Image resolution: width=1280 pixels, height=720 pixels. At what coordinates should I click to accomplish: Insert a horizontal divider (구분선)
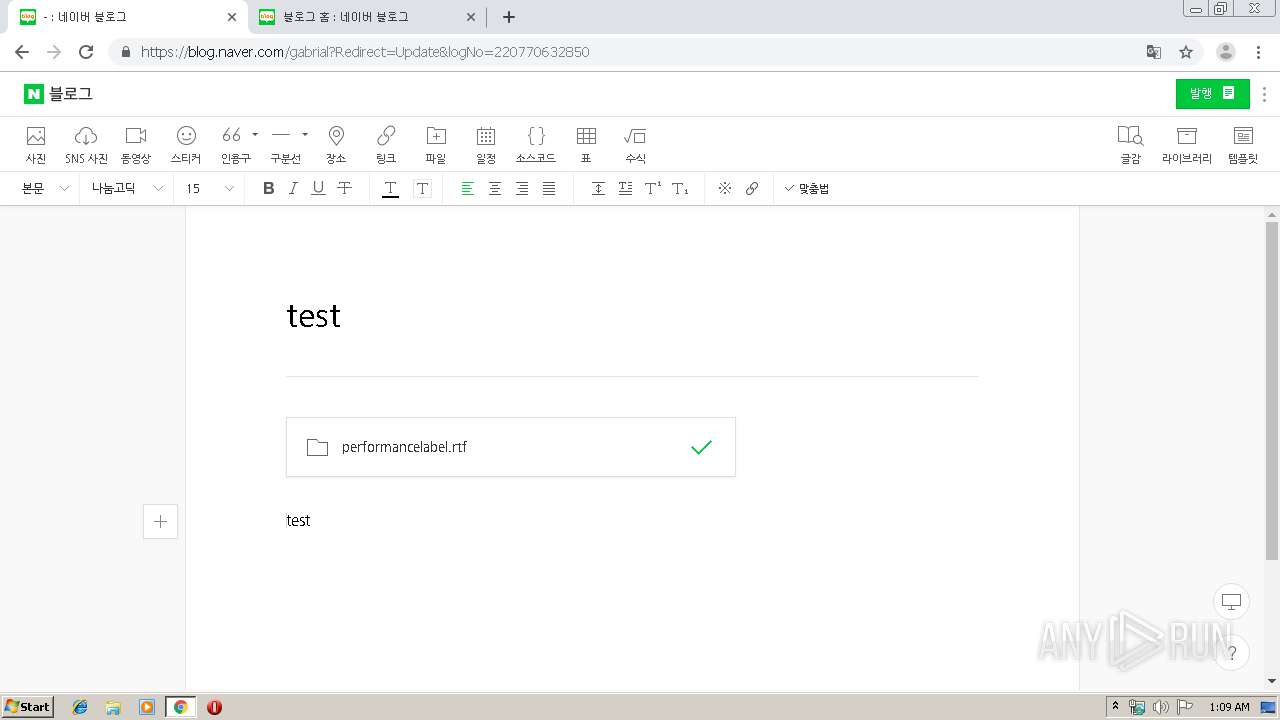point(283,144)
